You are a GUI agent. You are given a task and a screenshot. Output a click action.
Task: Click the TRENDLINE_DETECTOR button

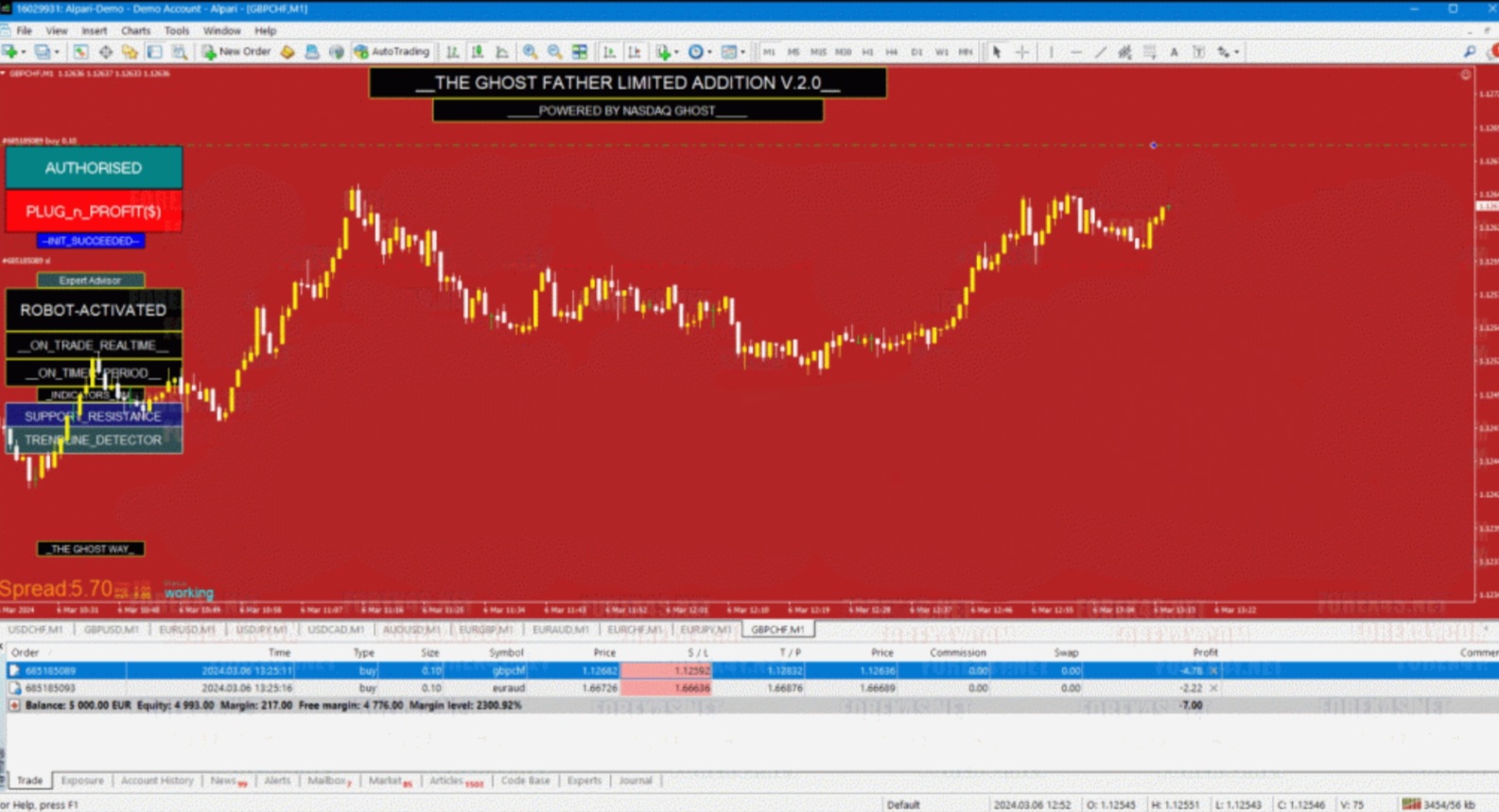(94, 441)
